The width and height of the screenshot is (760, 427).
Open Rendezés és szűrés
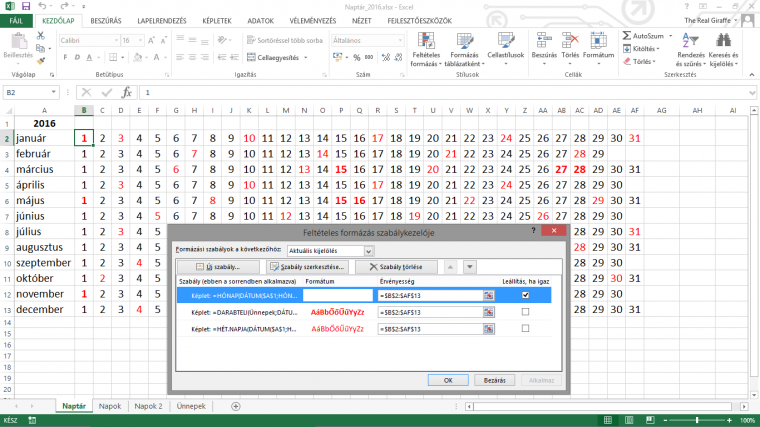pos(691,50)
